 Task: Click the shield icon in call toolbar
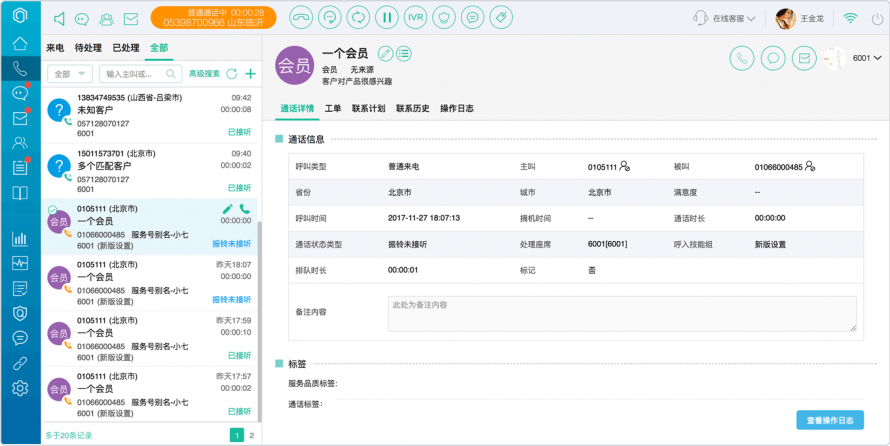tap(444, 18)
